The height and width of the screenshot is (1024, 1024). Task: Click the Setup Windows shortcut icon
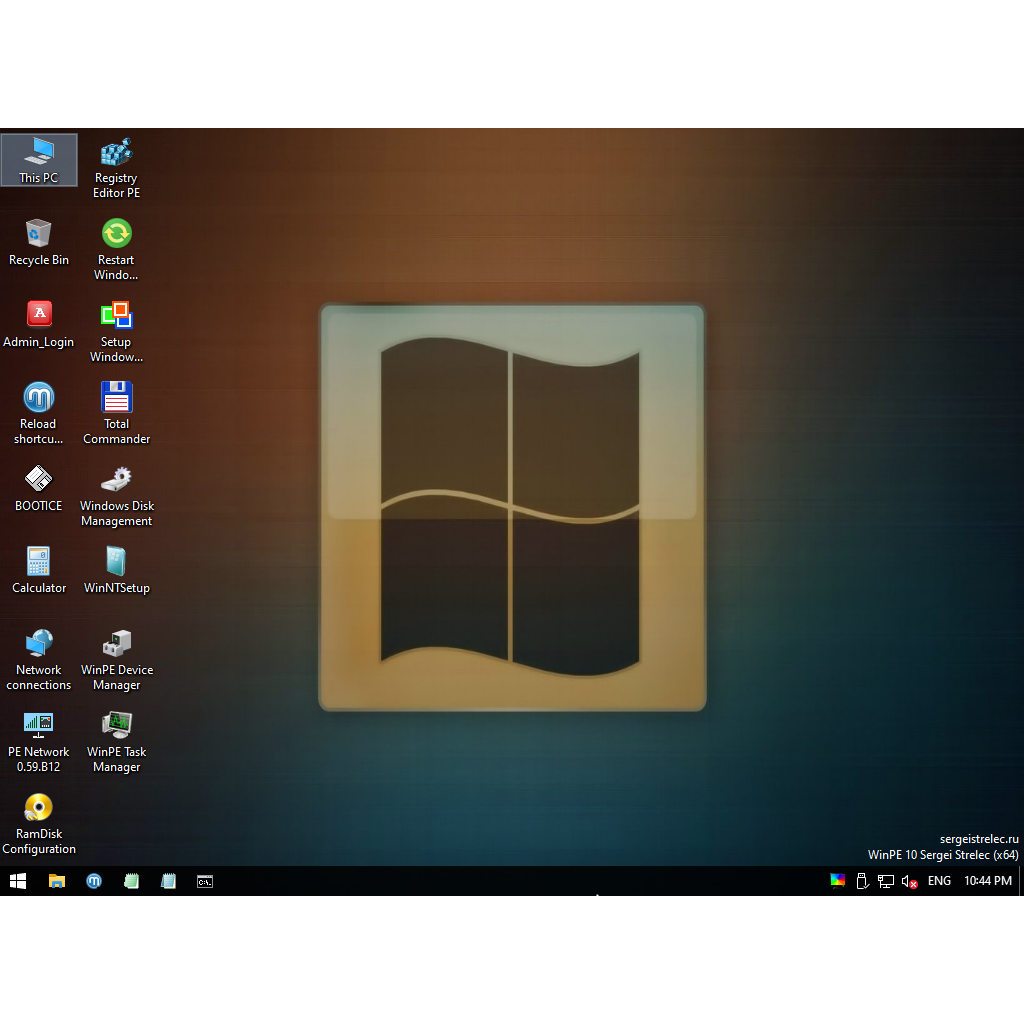coord(116,332)
